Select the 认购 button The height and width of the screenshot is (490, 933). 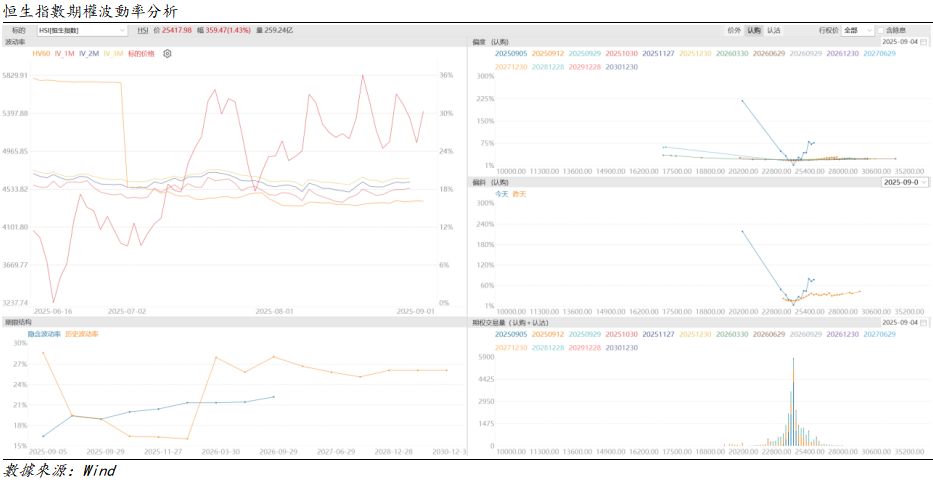754,31
